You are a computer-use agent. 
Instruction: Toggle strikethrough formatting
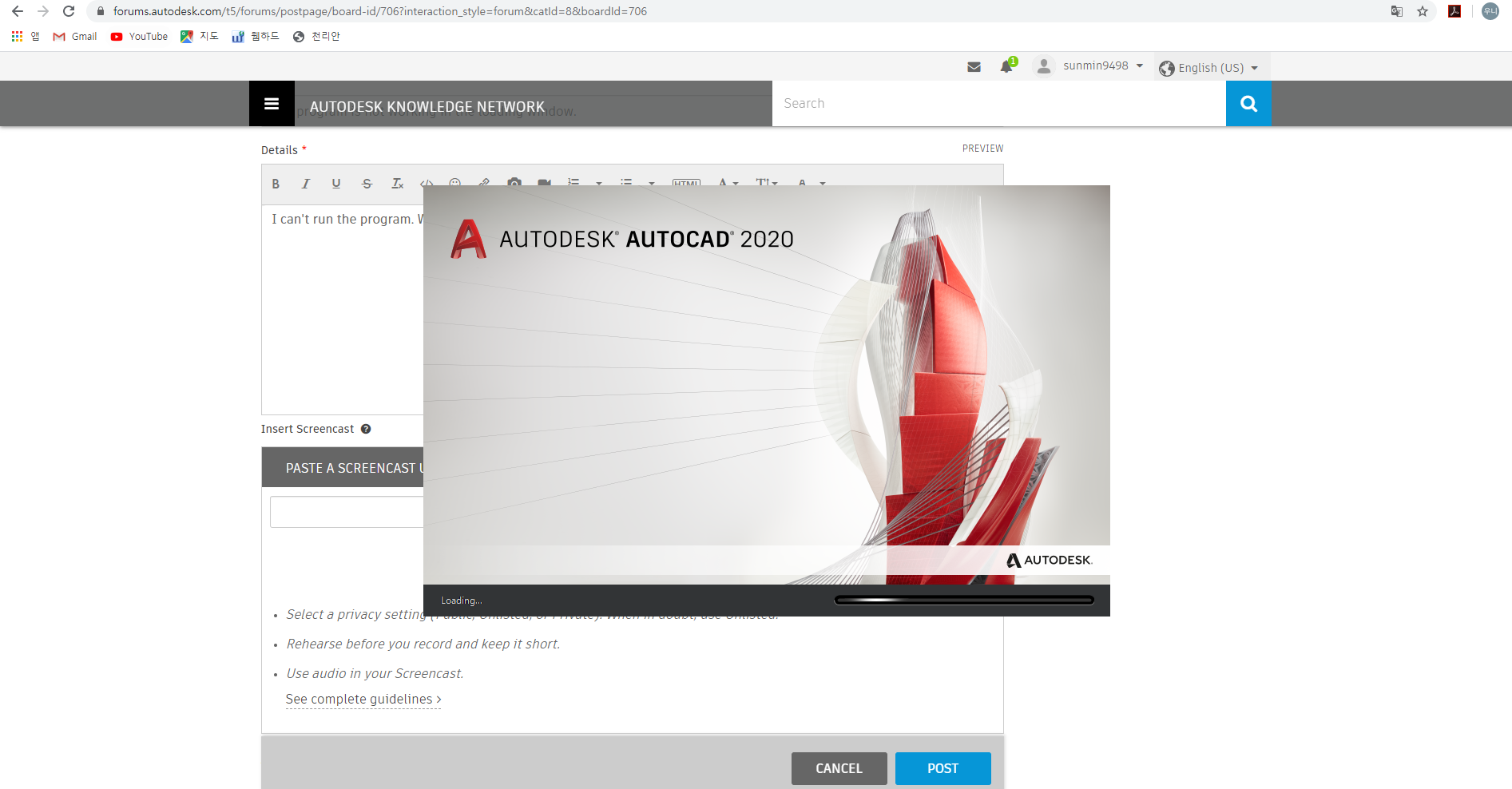point(367,184)
